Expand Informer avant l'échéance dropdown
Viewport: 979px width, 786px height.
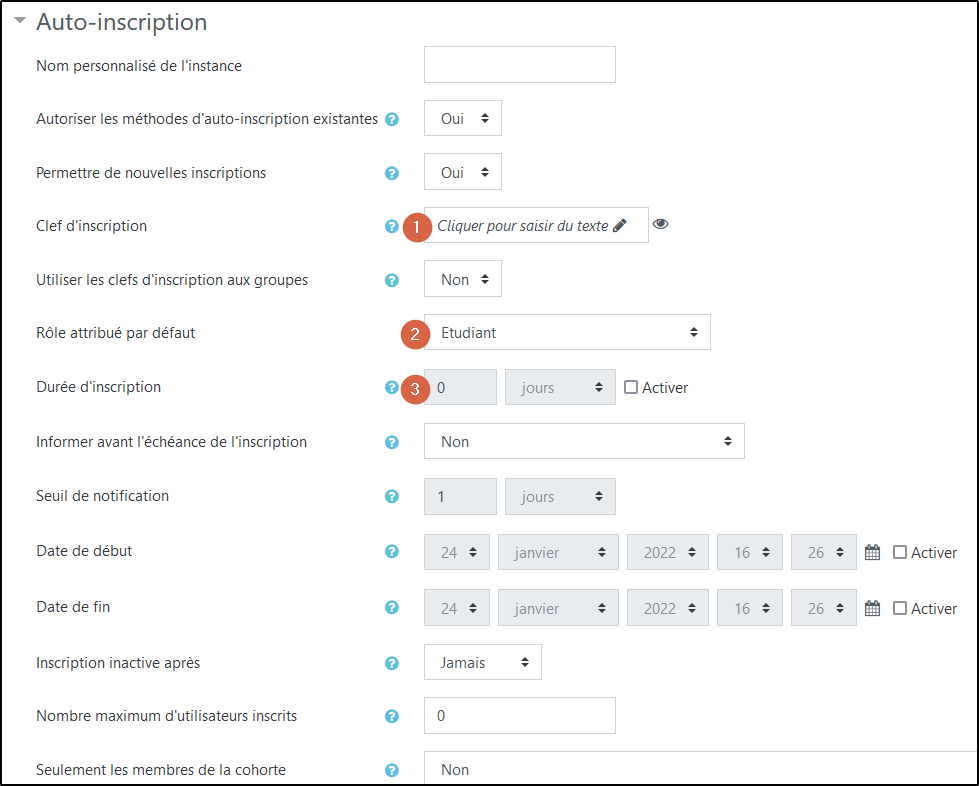584,441
